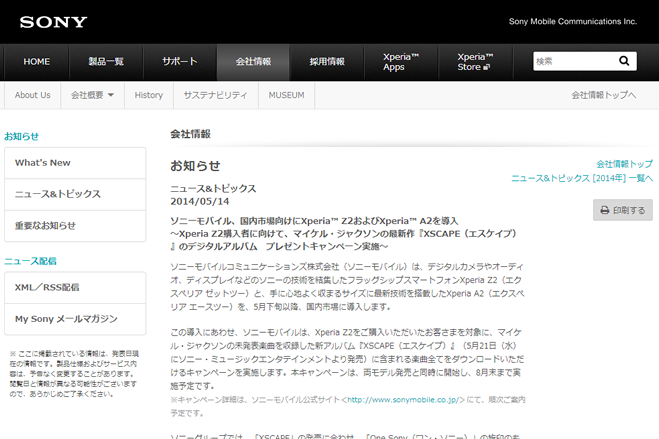659x439 pixels.
Task: Go to the About Us sub-tab
Action: pyautogui.click(x=32, y=95)
